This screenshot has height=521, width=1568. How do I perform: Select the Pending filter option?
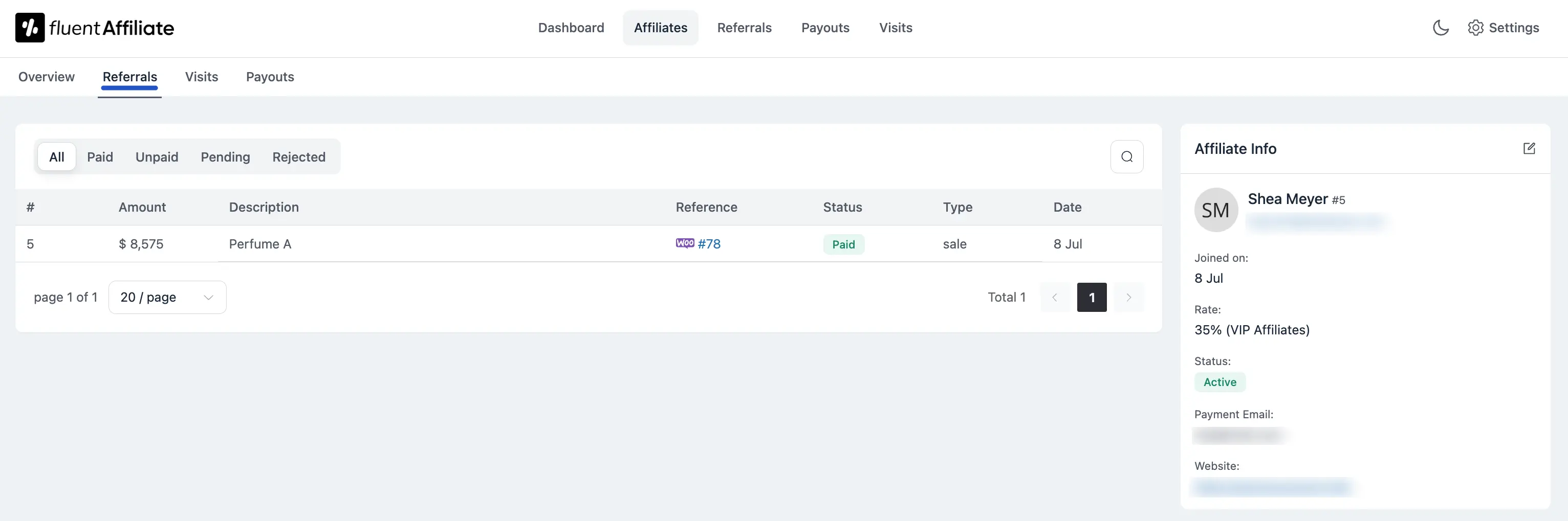tap(225, 156)
